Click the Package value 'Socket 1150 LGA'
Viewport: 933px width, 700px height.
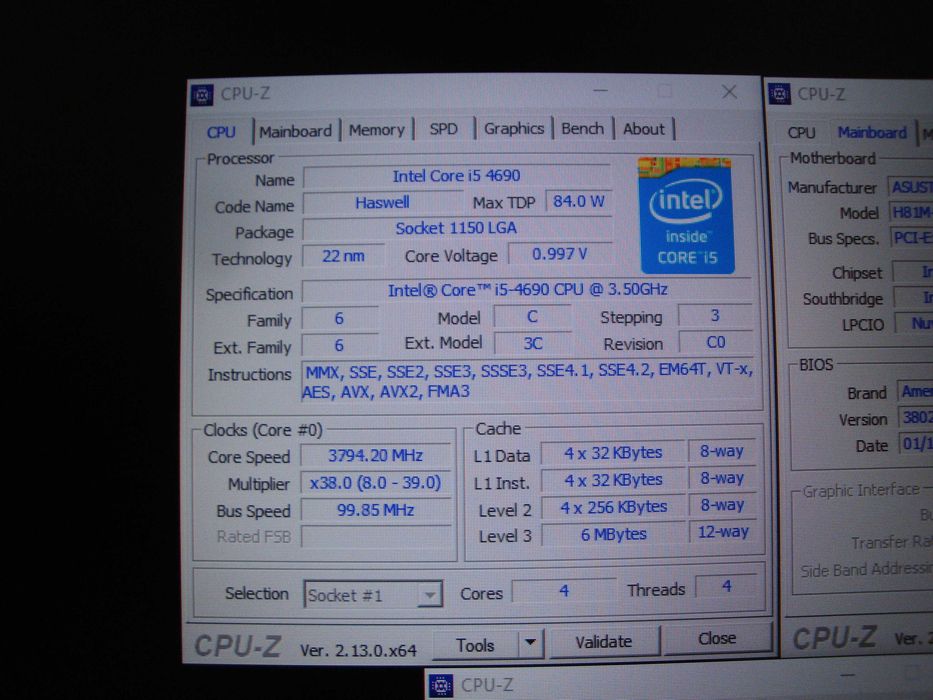[x=456, y=228]
